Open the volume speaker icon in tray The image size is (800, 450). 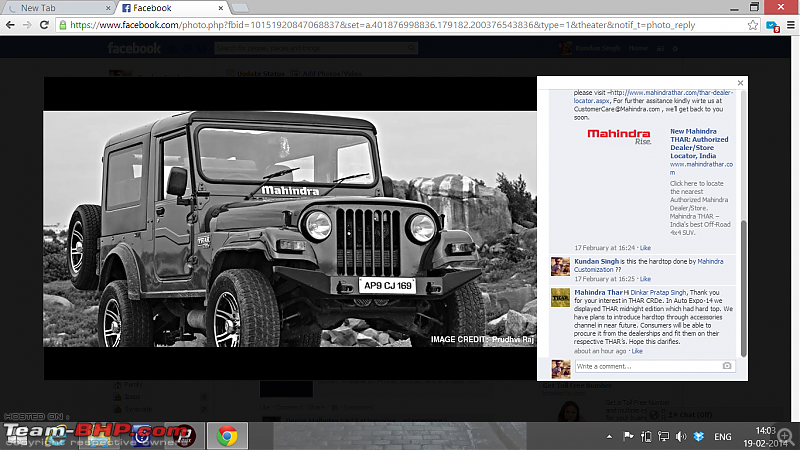pyautogui.click(x=681, y=436)
